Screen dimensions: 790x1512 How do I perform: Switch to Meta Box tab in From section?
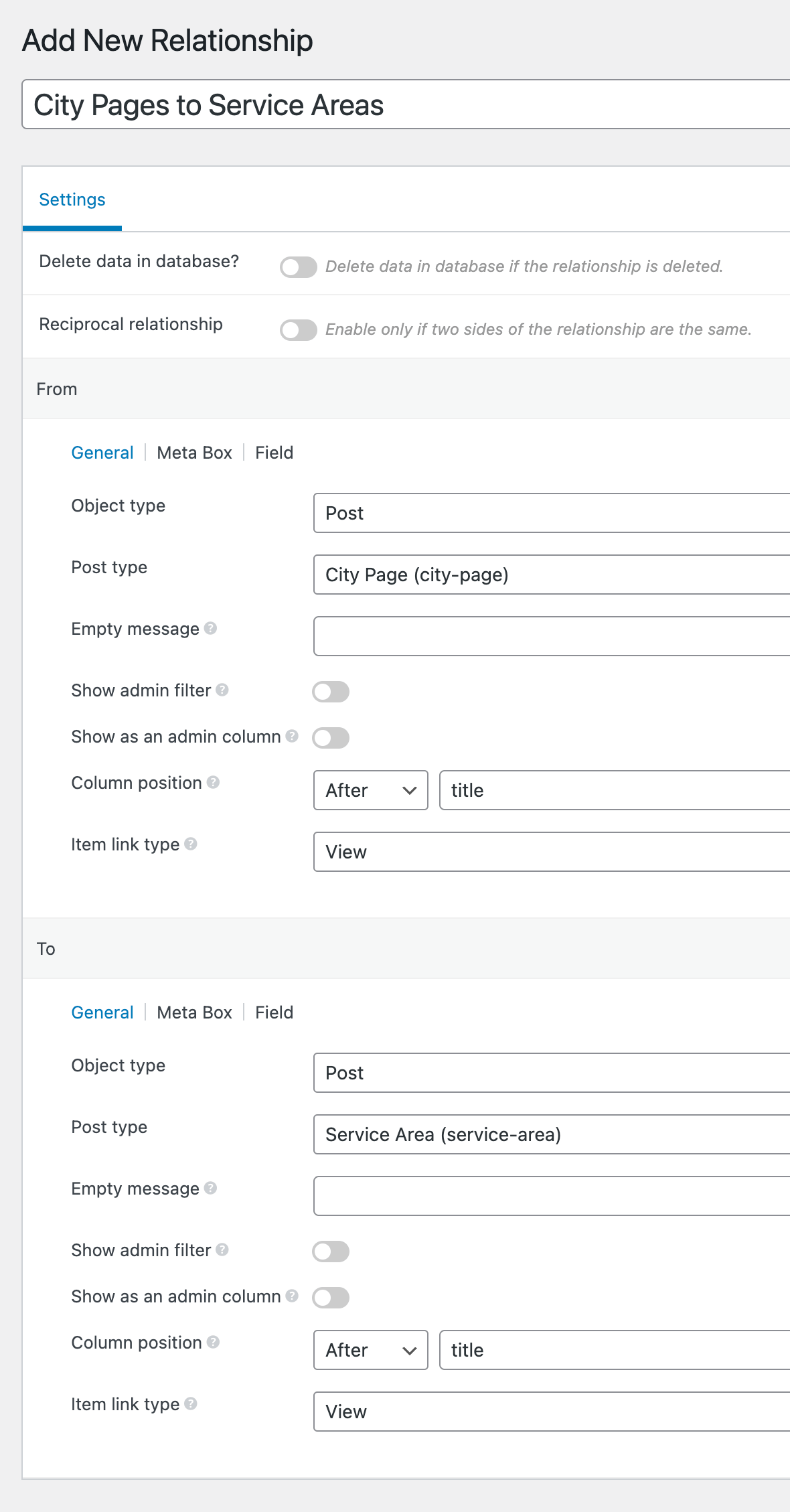[194, 453]
